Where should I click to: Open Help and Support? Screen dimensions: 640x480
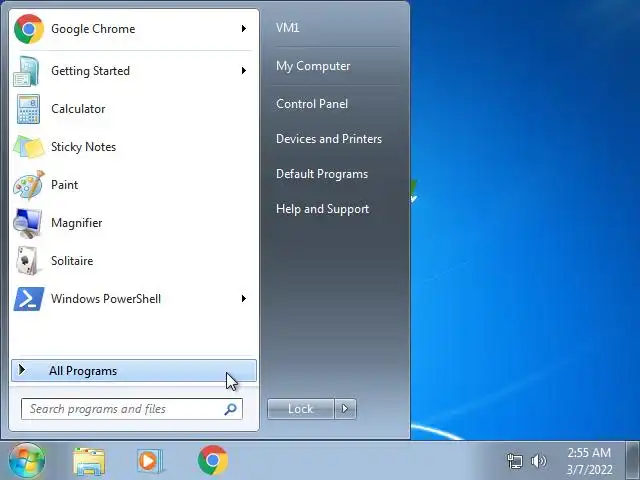(x=322, y=209)
